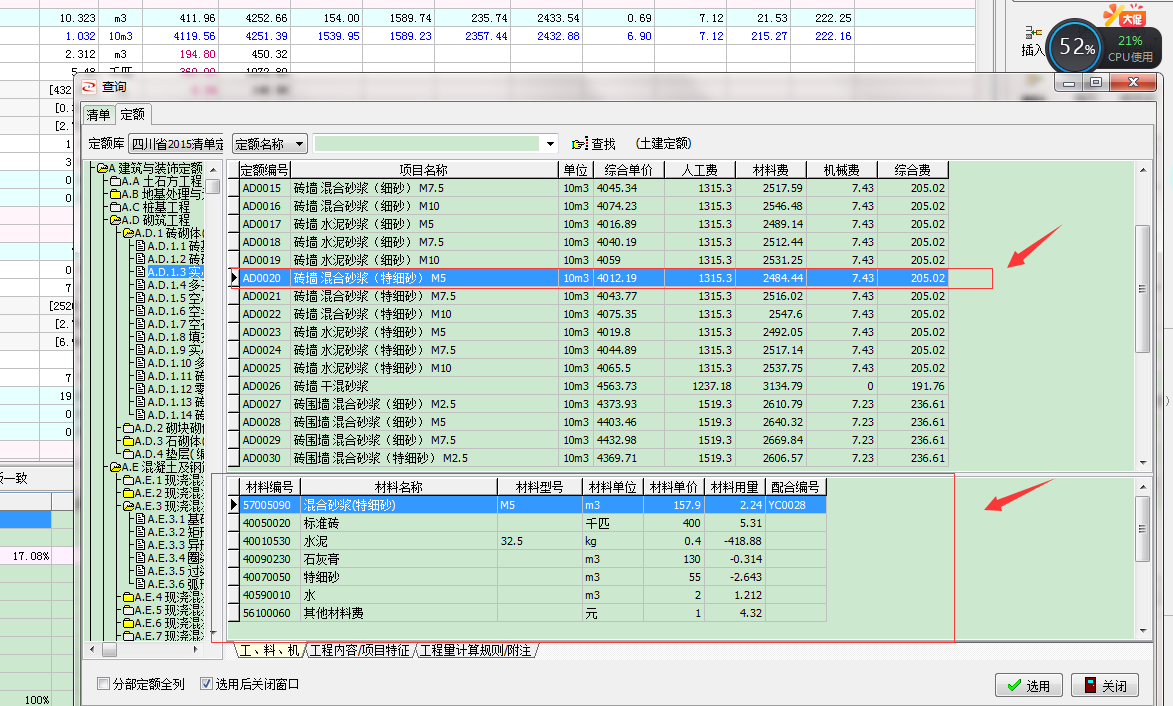The image size is (1173, 706).
Task: Select material row 40050020 标准砖
Action: tap(533, 523)
